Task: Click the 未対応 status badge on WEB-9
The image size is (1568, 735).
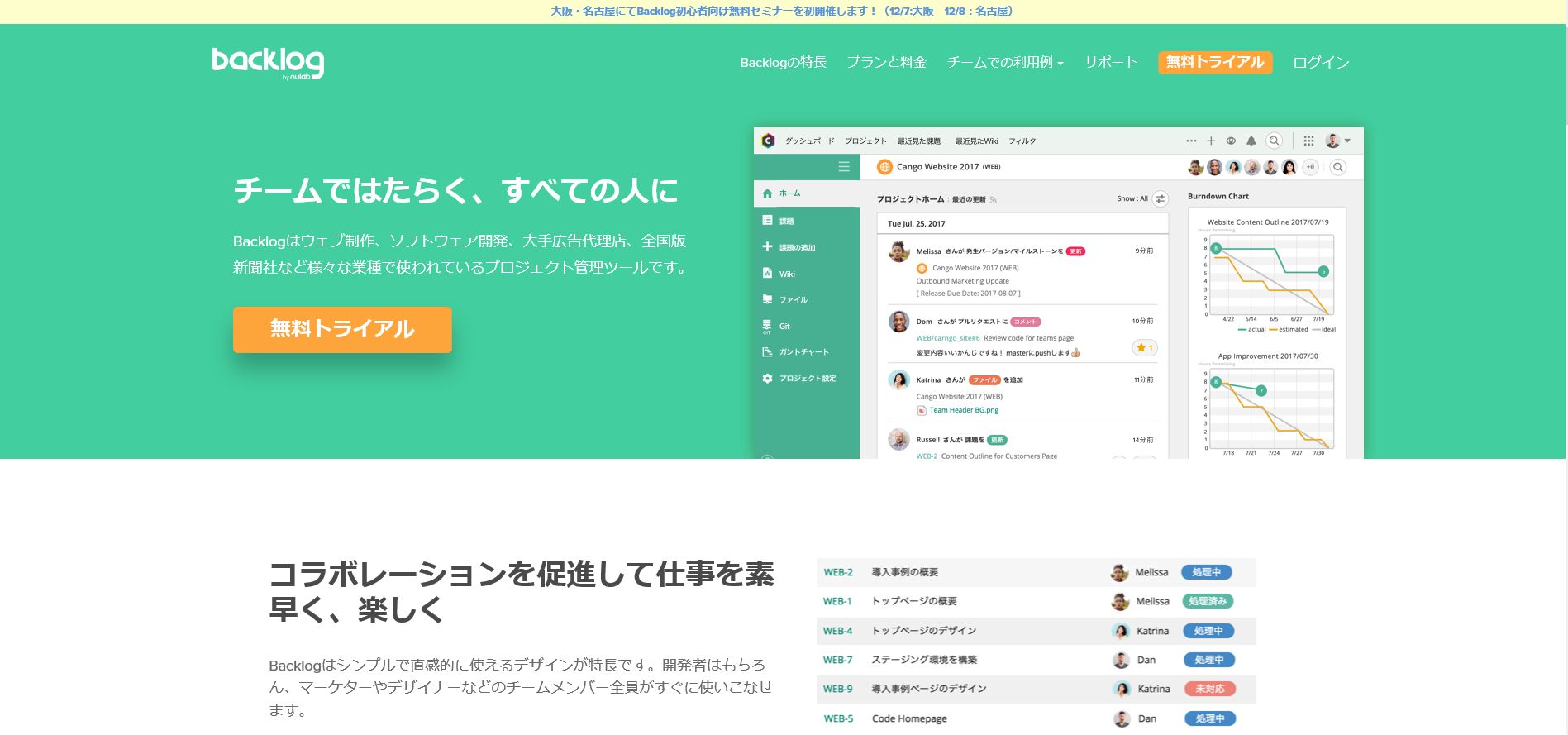Action: click(x=1210, y=689)
